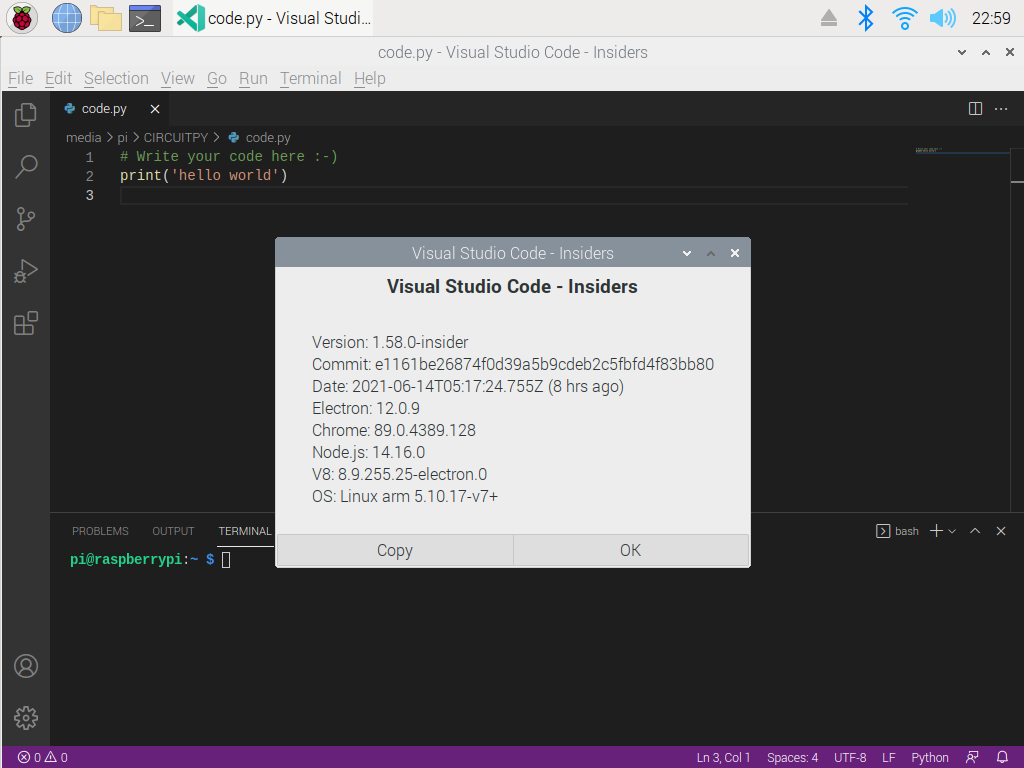Change language mode via Python
The height and width of the screenshot is (768, 1024).
tap(930, 758)
